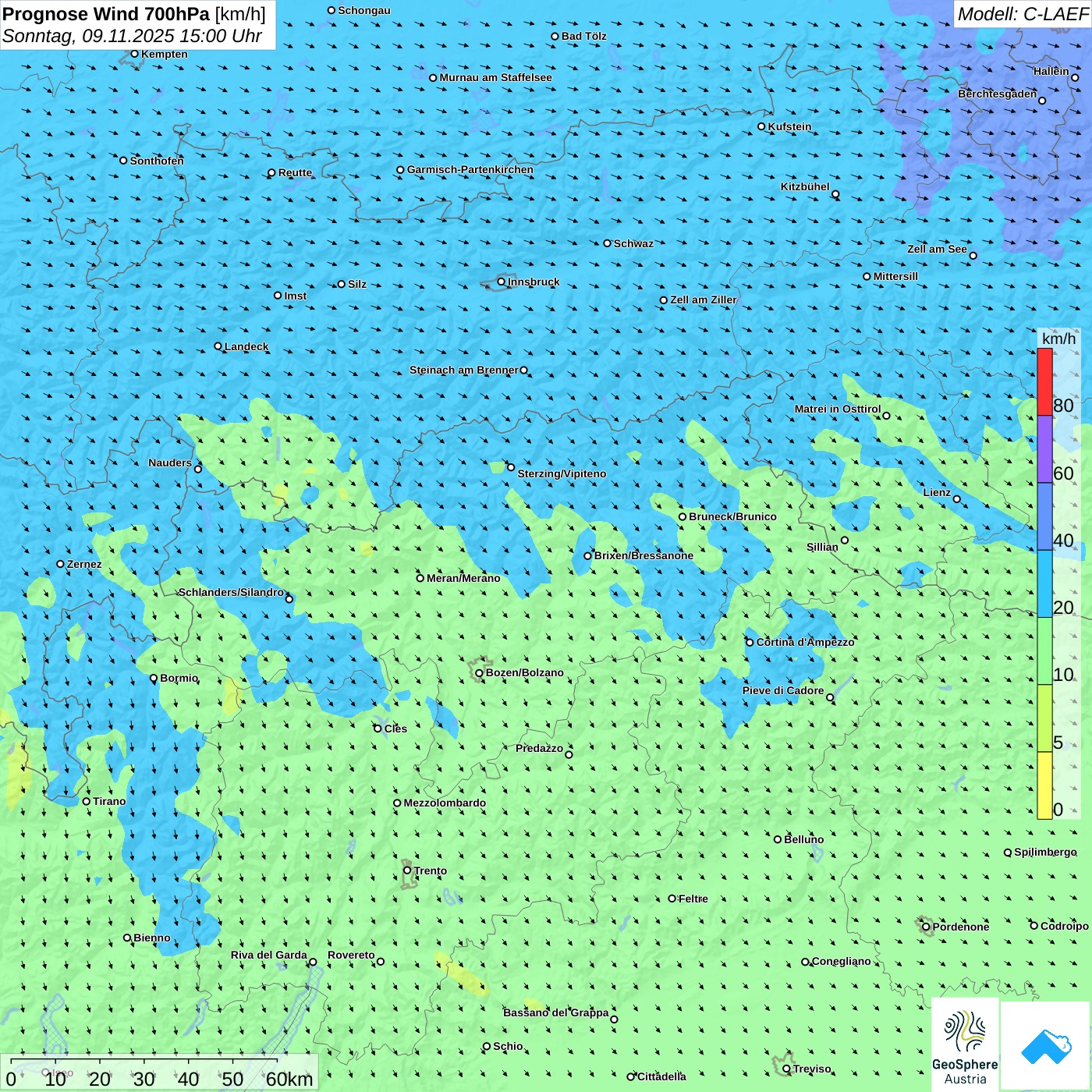Click the Schongau label
The width and height of the screenshot is (1092, 1092).
[364, 10]
